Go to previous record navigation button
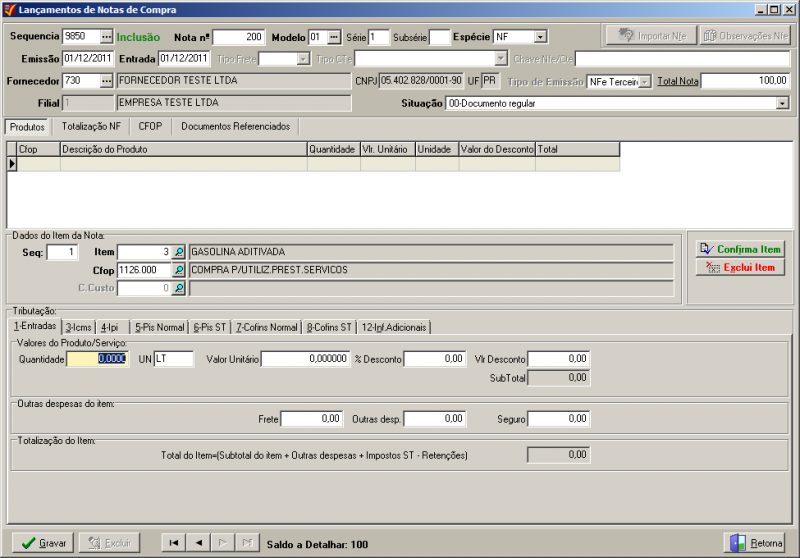The image size is (800, 558). pyautogui.click(x=198, y=543)
